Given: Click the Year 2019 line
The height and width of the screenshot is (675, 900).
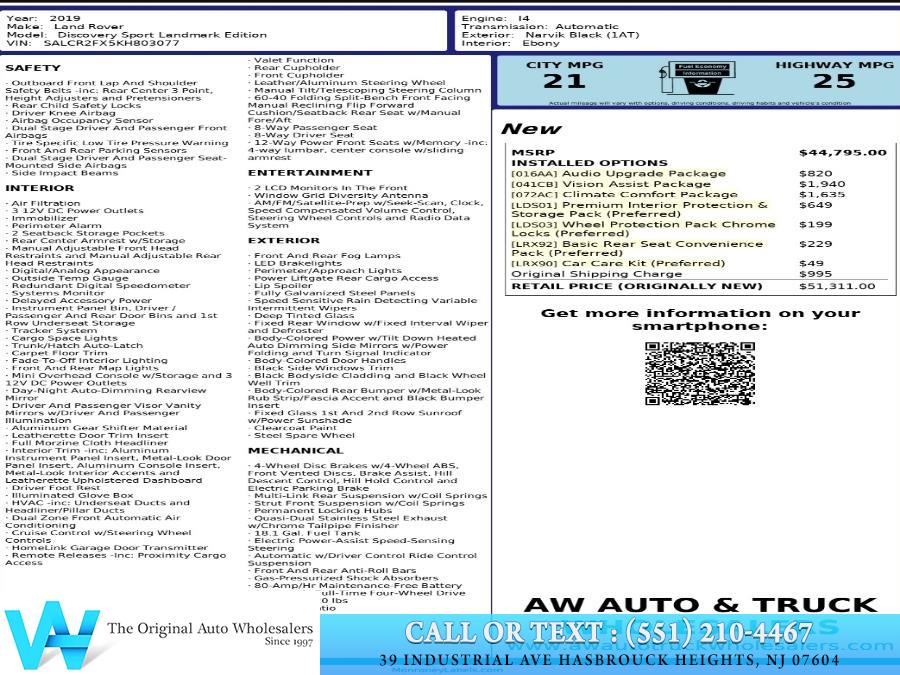Looking at the screenshot, I should click(x=43, y=18).
